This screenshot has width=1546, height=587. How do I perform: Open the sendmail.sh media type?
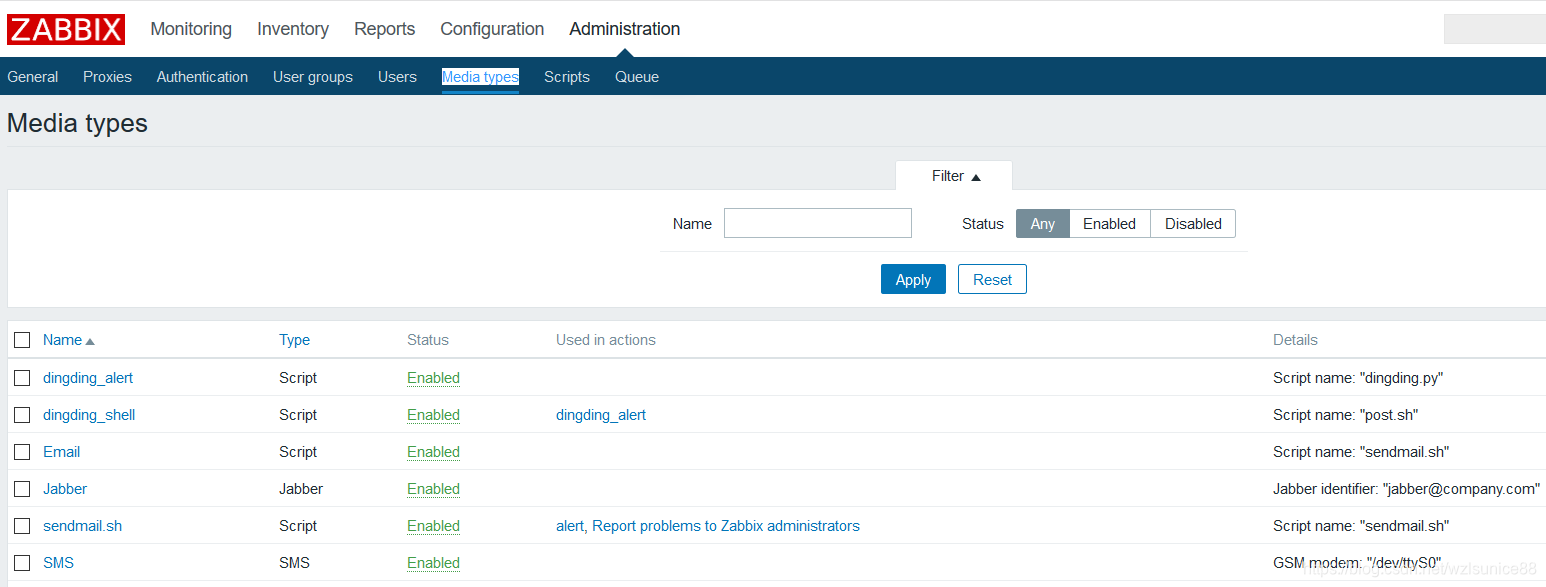(82, 526)
